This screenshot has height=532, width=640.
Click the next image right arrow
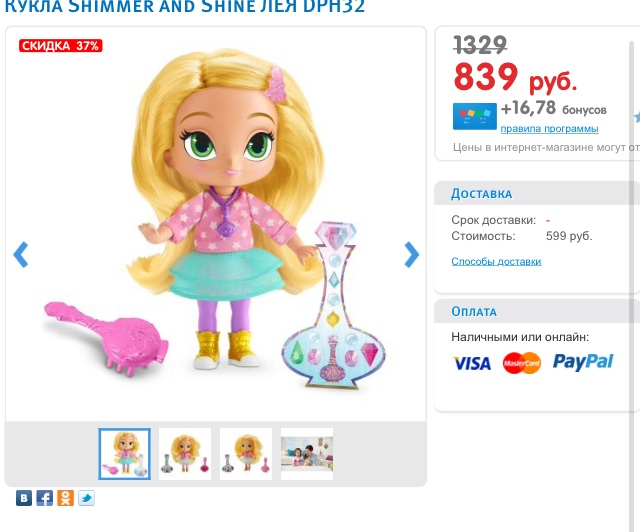[411, 255]
